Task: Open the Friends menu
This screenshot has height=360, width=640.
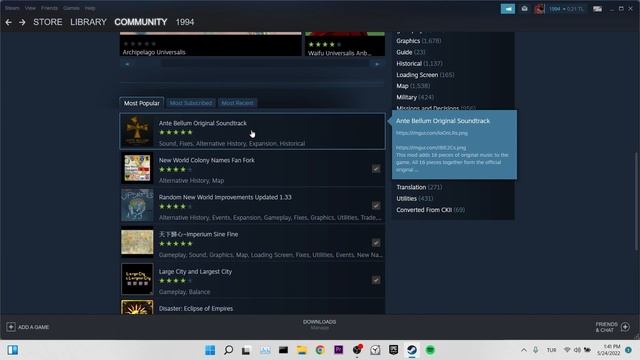Action: 49,8
